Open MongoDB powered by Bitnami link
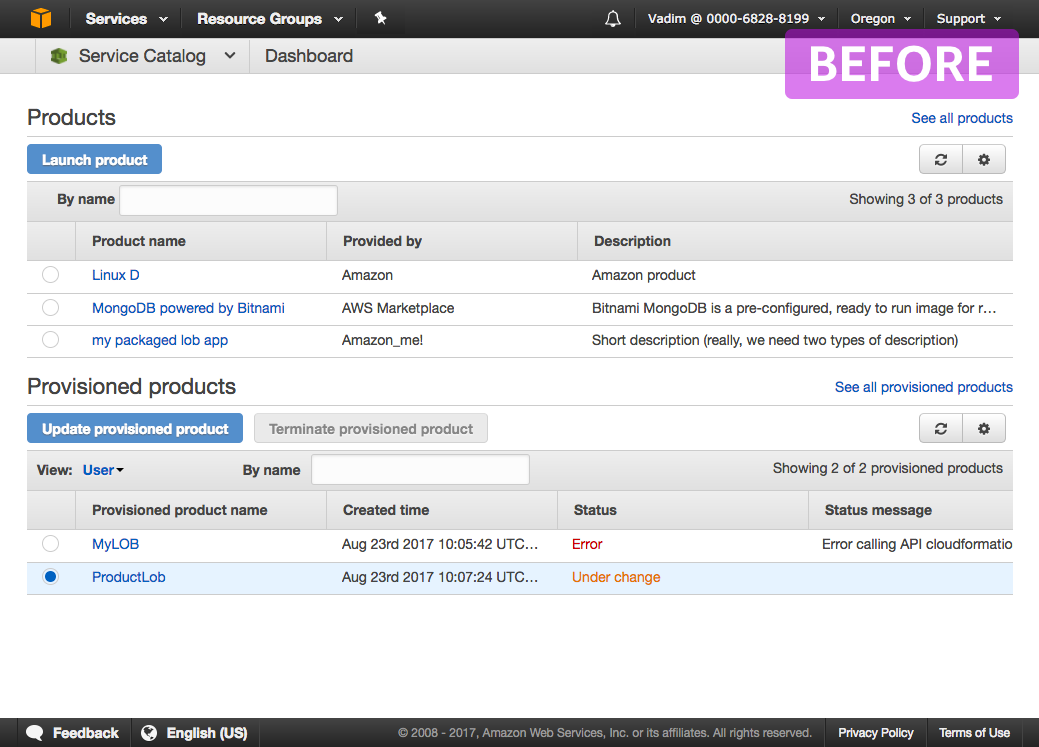 click(188, 308)
